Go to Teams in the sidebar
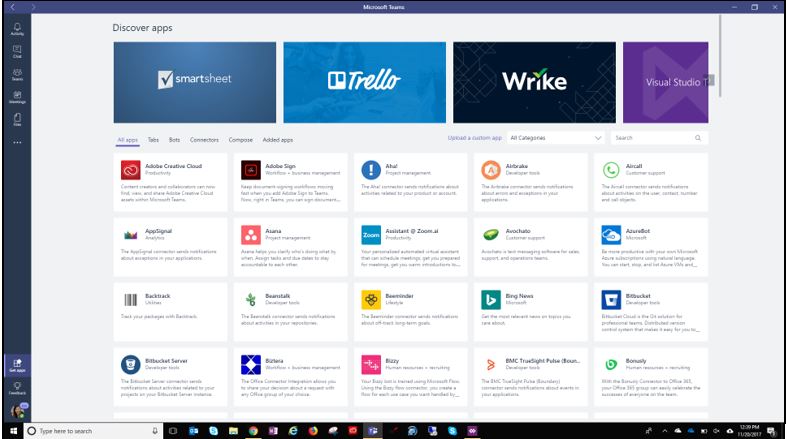787x439 pixels. (17, 74)
